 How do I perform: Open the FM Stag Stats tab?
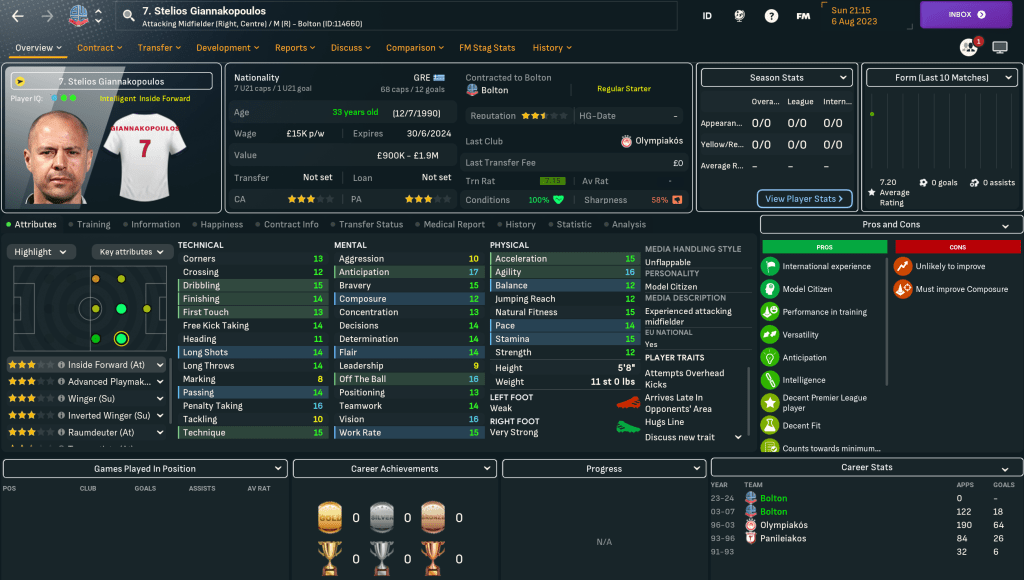[487, 47]
